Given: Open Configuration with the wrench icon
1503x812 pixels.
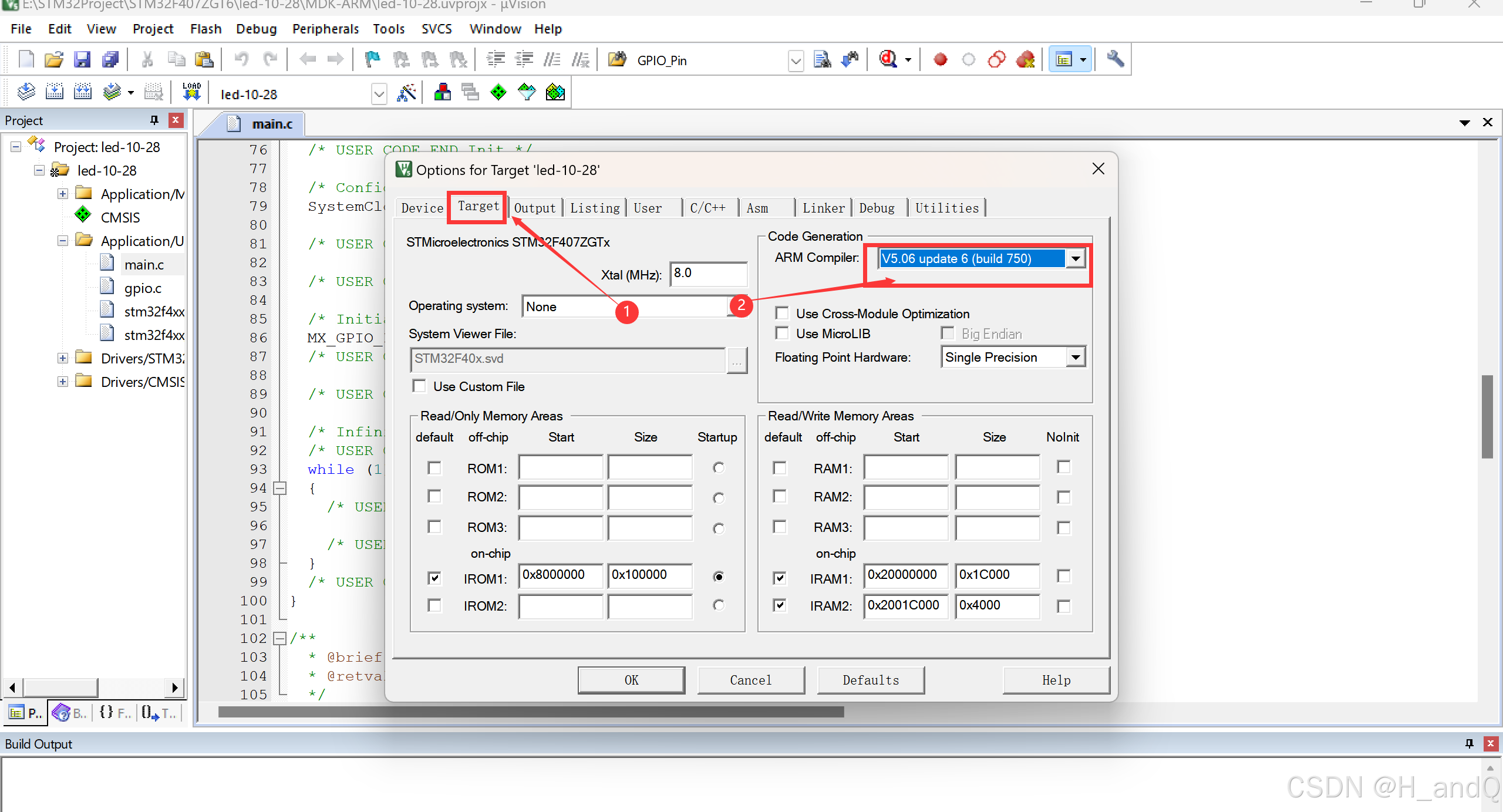Looking at the screenshot, I should pyautogui.click(x=1115, y=59).
